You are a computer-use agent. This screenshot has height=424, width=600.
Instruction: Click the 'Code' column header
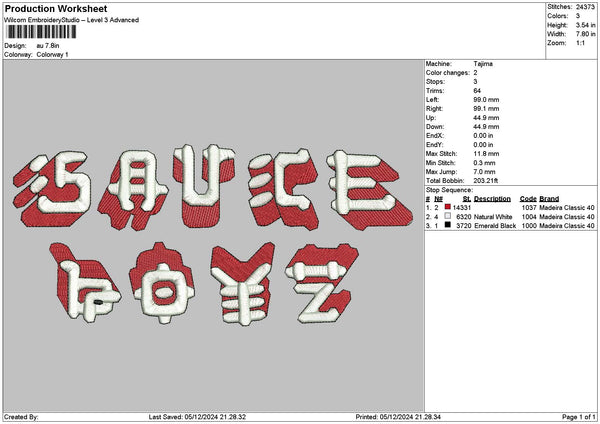pos(528,199)
